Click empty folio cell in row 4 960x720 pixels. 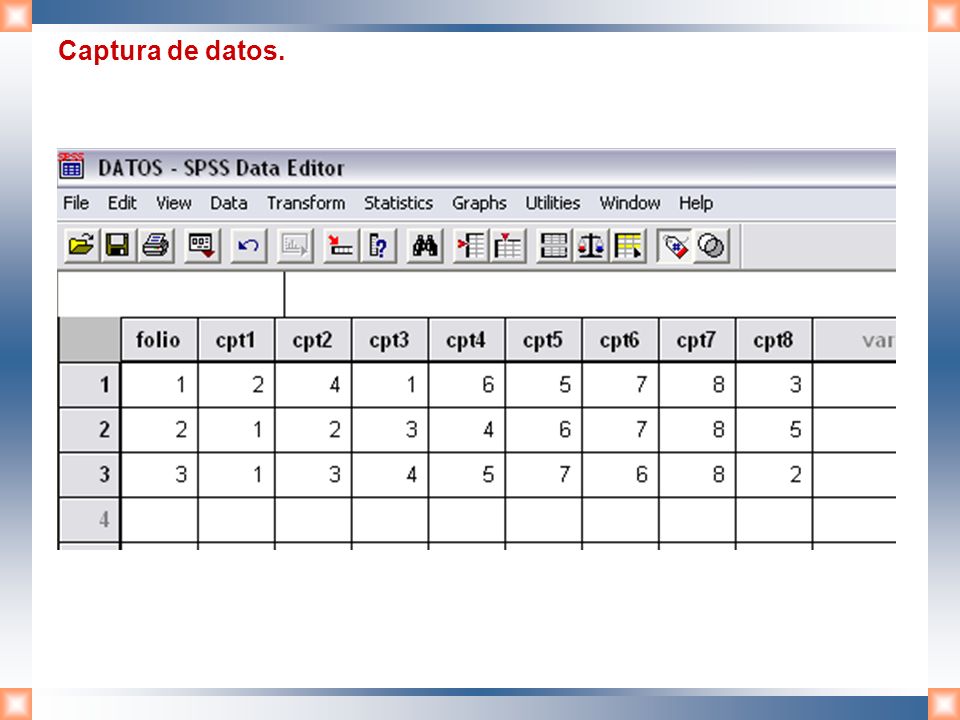[x=159, y=519]
